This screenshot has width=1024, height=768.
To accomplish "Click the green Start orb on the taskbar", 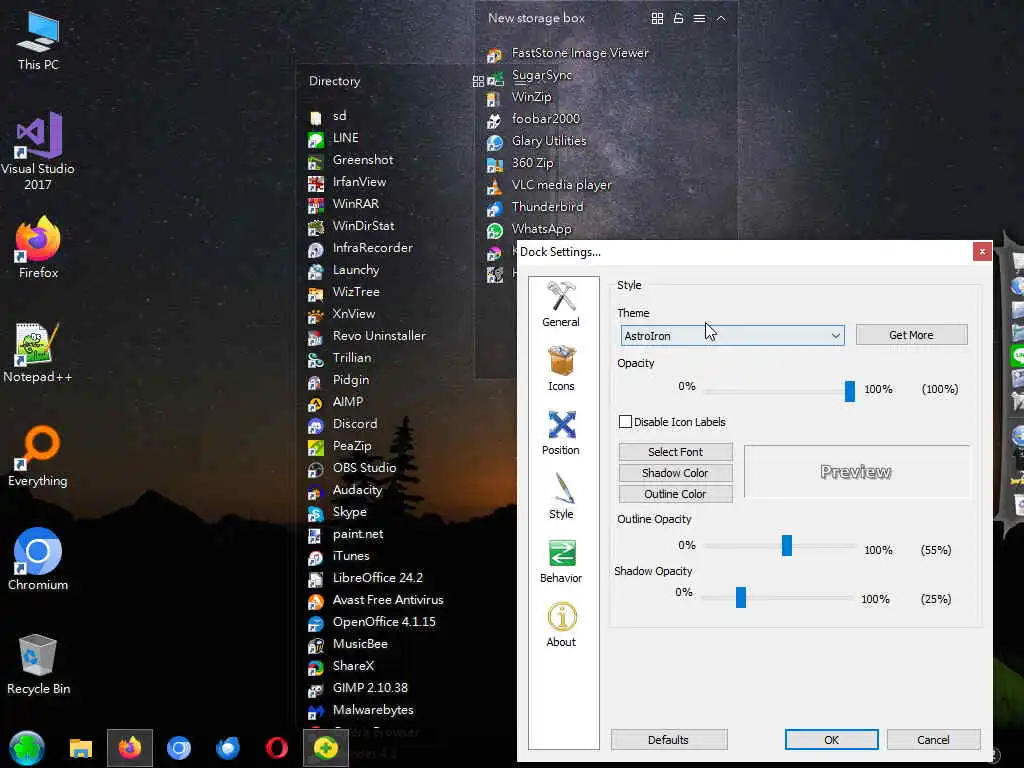I will (27, 748).
